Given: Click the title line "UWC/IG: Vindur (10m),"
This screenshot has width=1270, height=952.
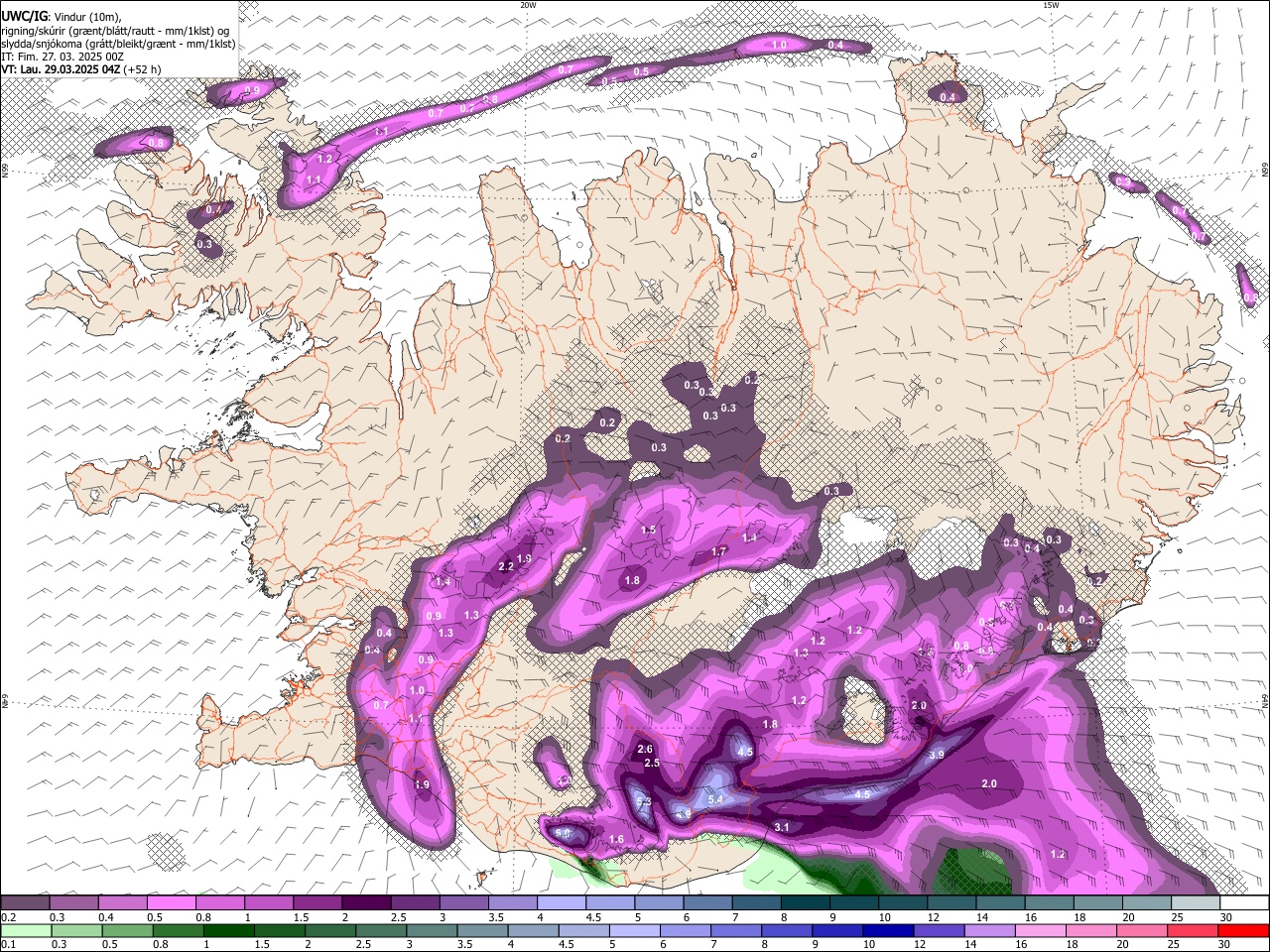Looking at the screenshot, I should 63,16.
